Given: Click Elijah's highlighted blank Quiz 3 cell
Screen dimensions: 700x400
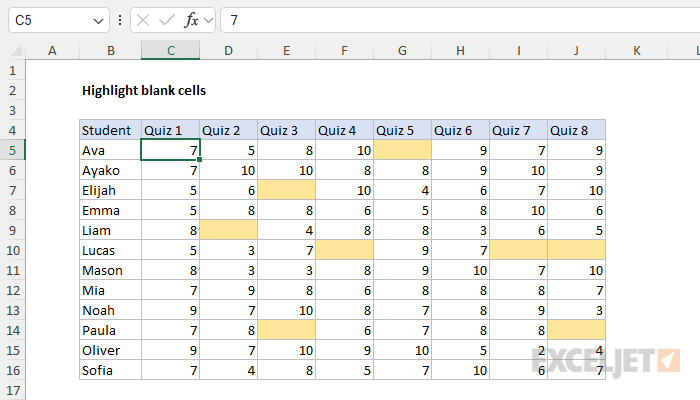Looking at the screenshot, I should [x=287, y=191].
